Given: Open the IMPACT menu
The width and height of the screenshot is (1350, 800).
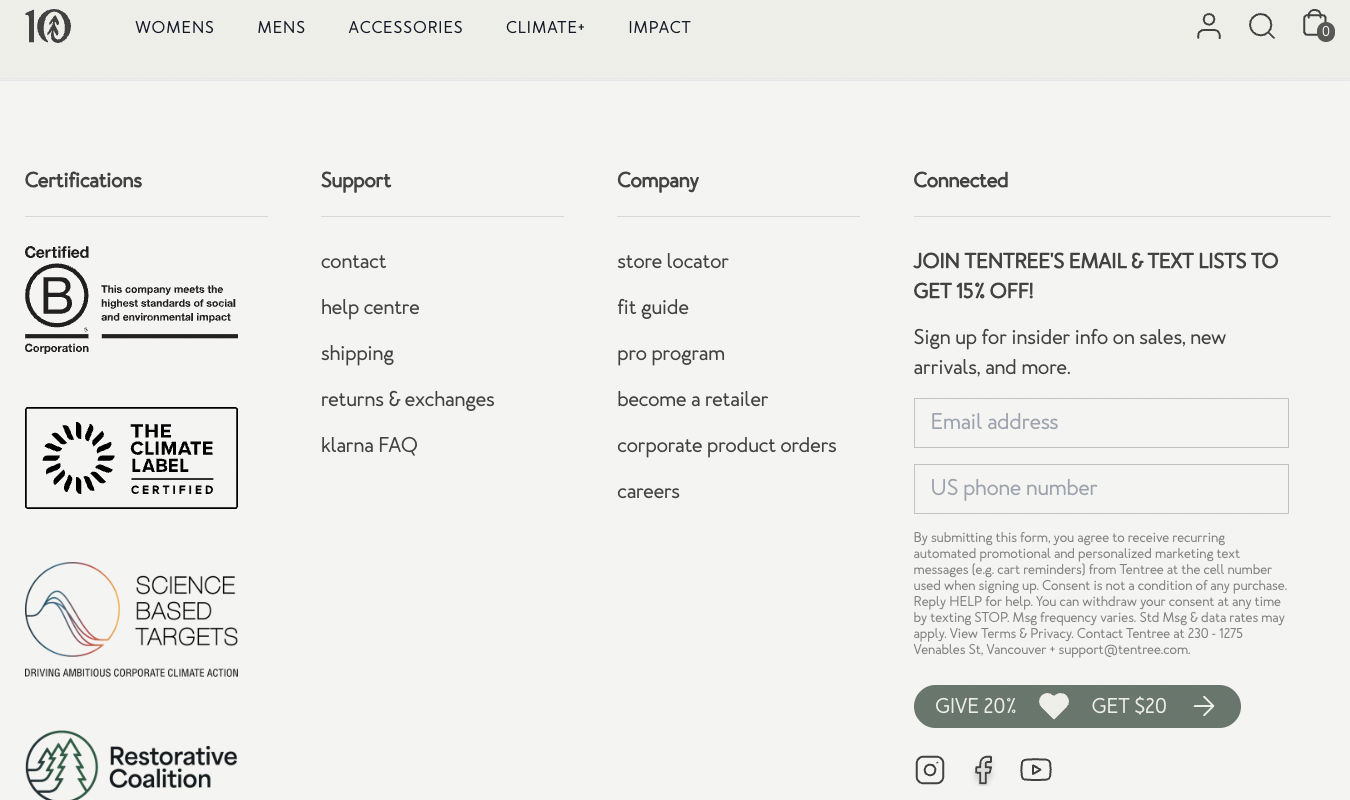Looking at the screenshot, I should tap(660, 27).
